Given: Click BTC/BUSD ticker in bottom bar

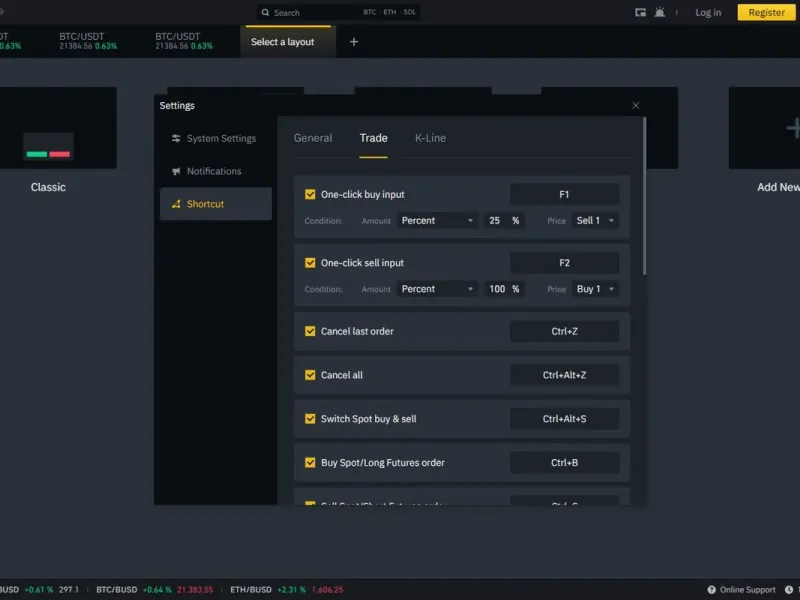Looking at the screenshot, I should [x=155, y=590].
